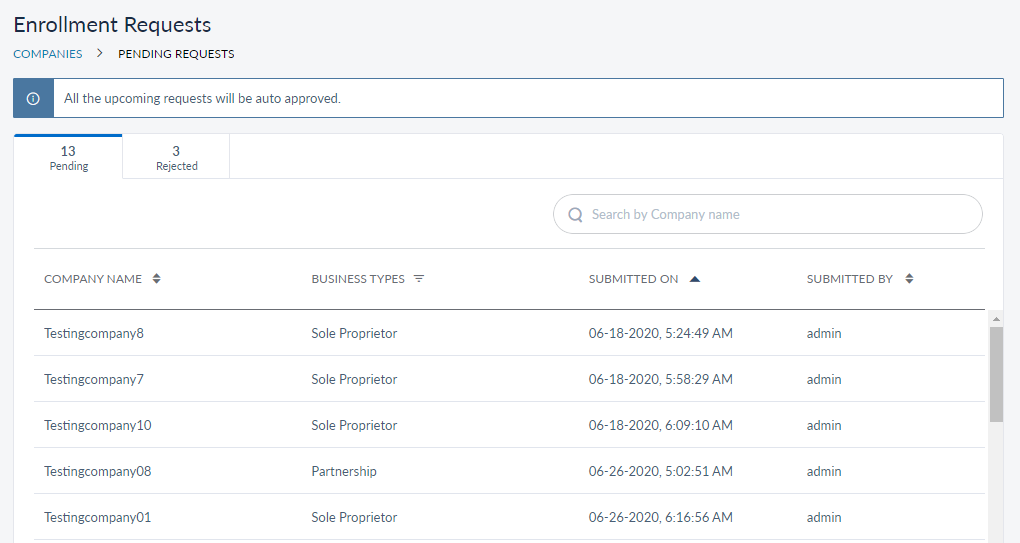Screen dimensions: 1020x543
Task: Toggle Submitted On sort arrow
Action: [x=695, y=279]
